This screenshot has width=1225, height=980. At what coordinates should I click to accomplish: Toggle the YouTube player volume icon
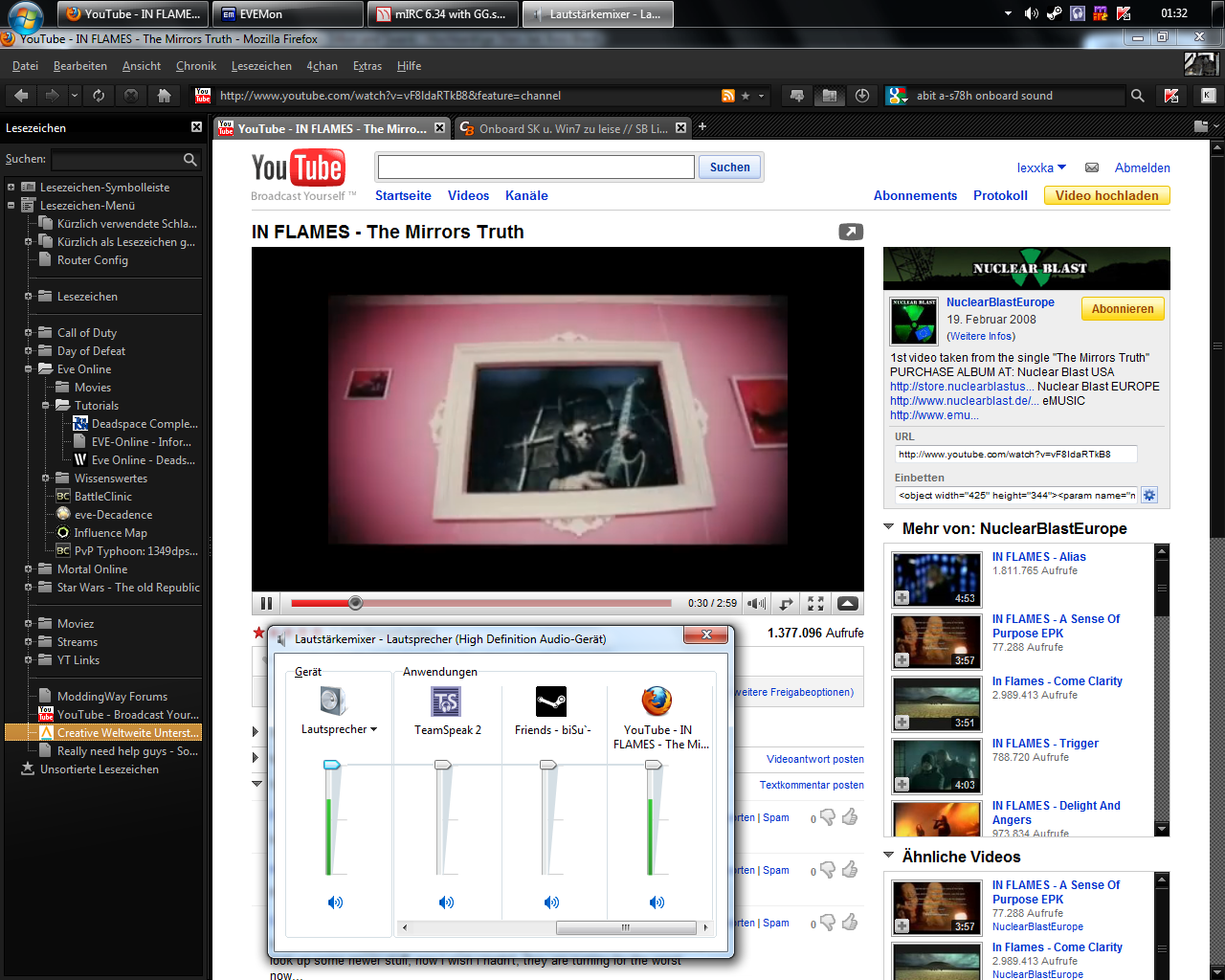[757, 603]
